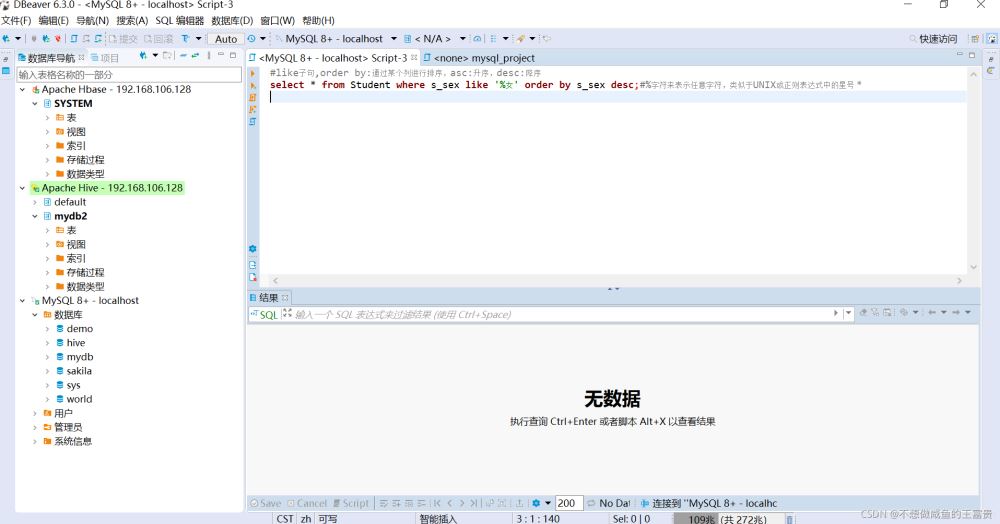Open the 编辑(E) menu

[53, 21]
